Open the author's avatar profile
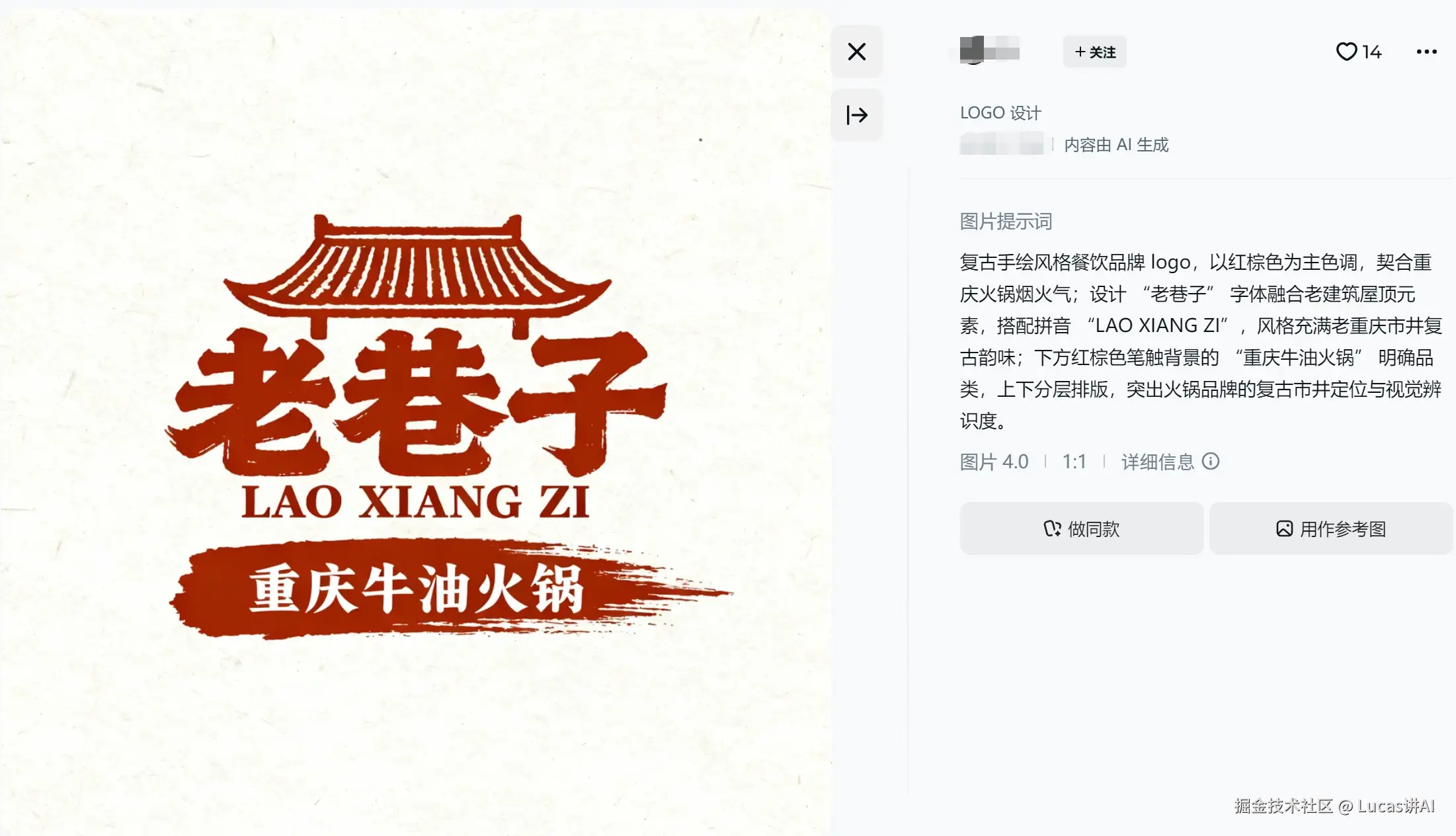 click(973, 50)
